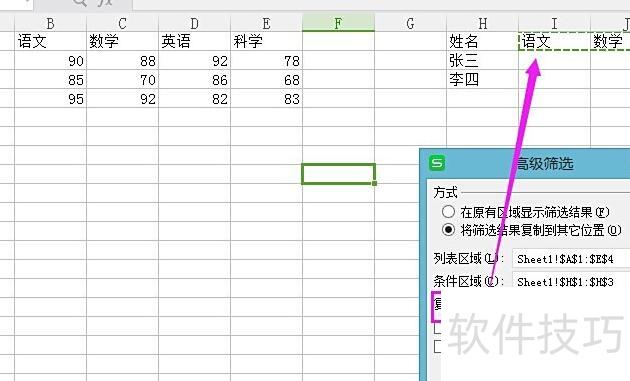Click the 数学 cell in column C
This screenshot has height=381, width=630.
point(123,41)
